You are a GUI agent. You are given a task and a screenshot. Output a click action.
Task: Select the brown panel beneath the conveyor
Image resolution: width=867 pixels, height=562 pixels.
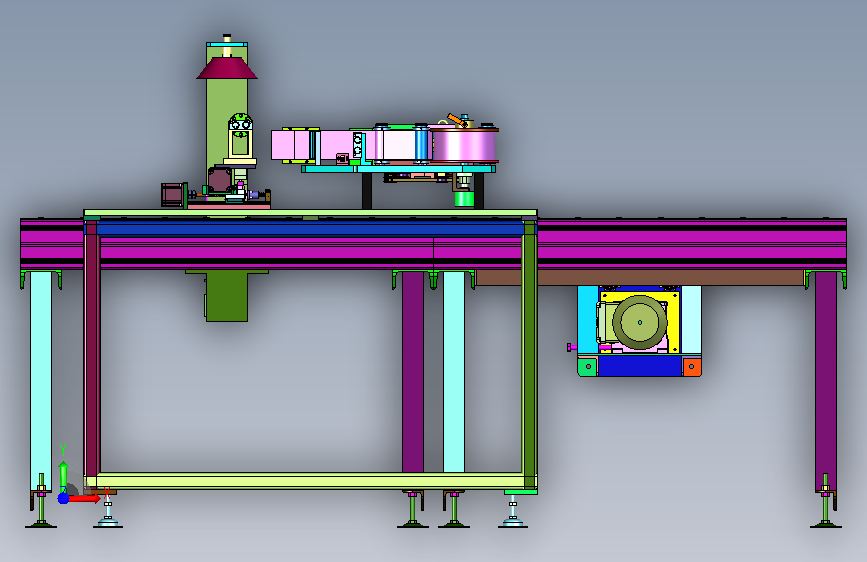tap(640, 278)
